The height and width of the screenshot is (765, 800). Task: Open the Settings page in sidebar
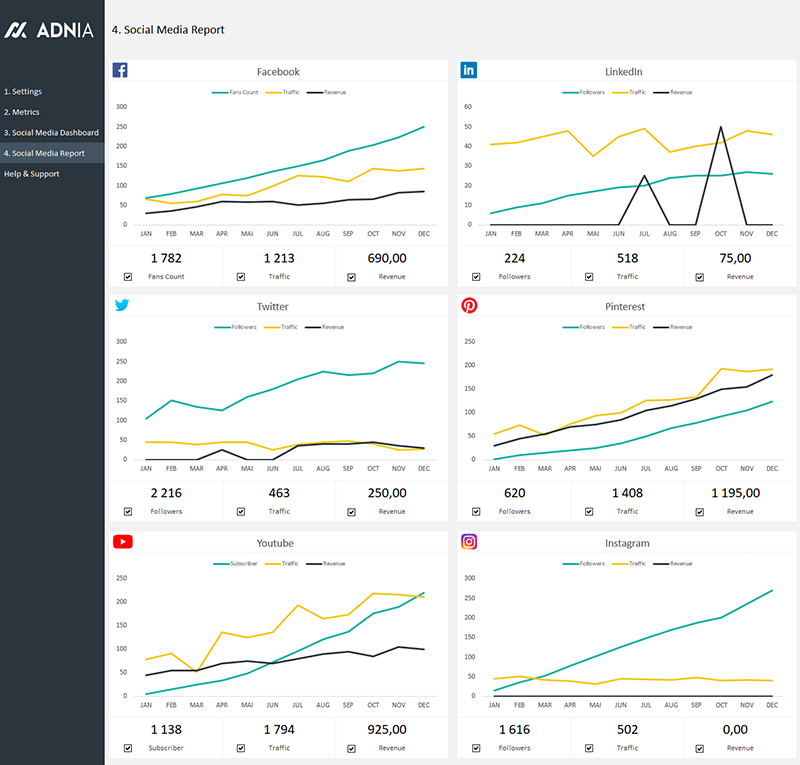click(23, 92)
